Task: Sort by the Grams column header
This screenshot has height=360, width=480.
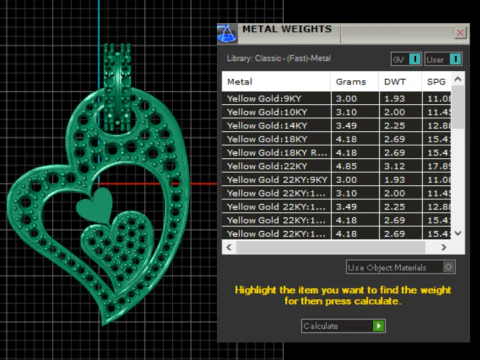Action: [x=355, y=82]
